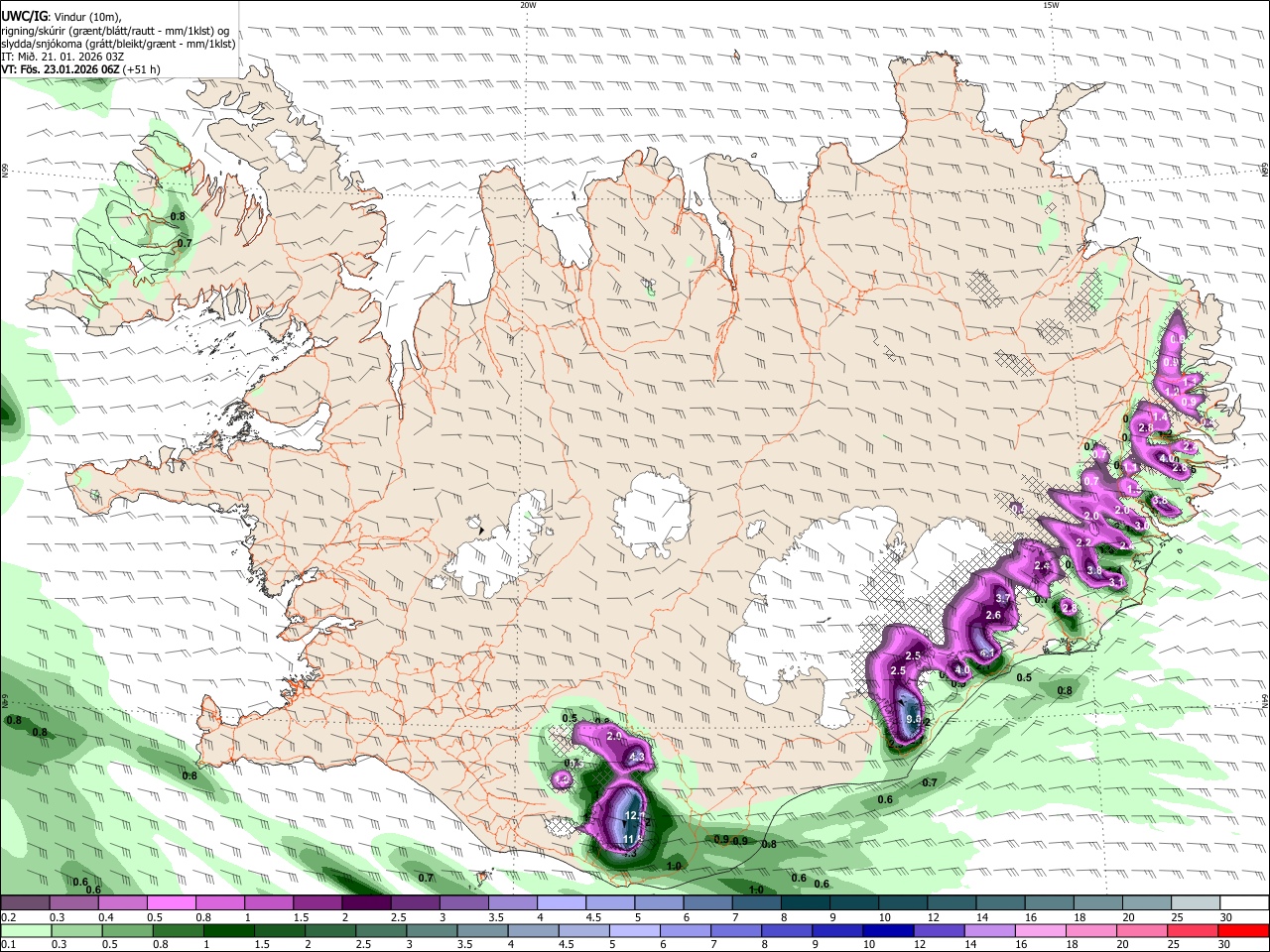Viewport: 1270px width, 952px height.
Task: Pick the white upper swatch right of 30
Action: (x=1242, y=903)
